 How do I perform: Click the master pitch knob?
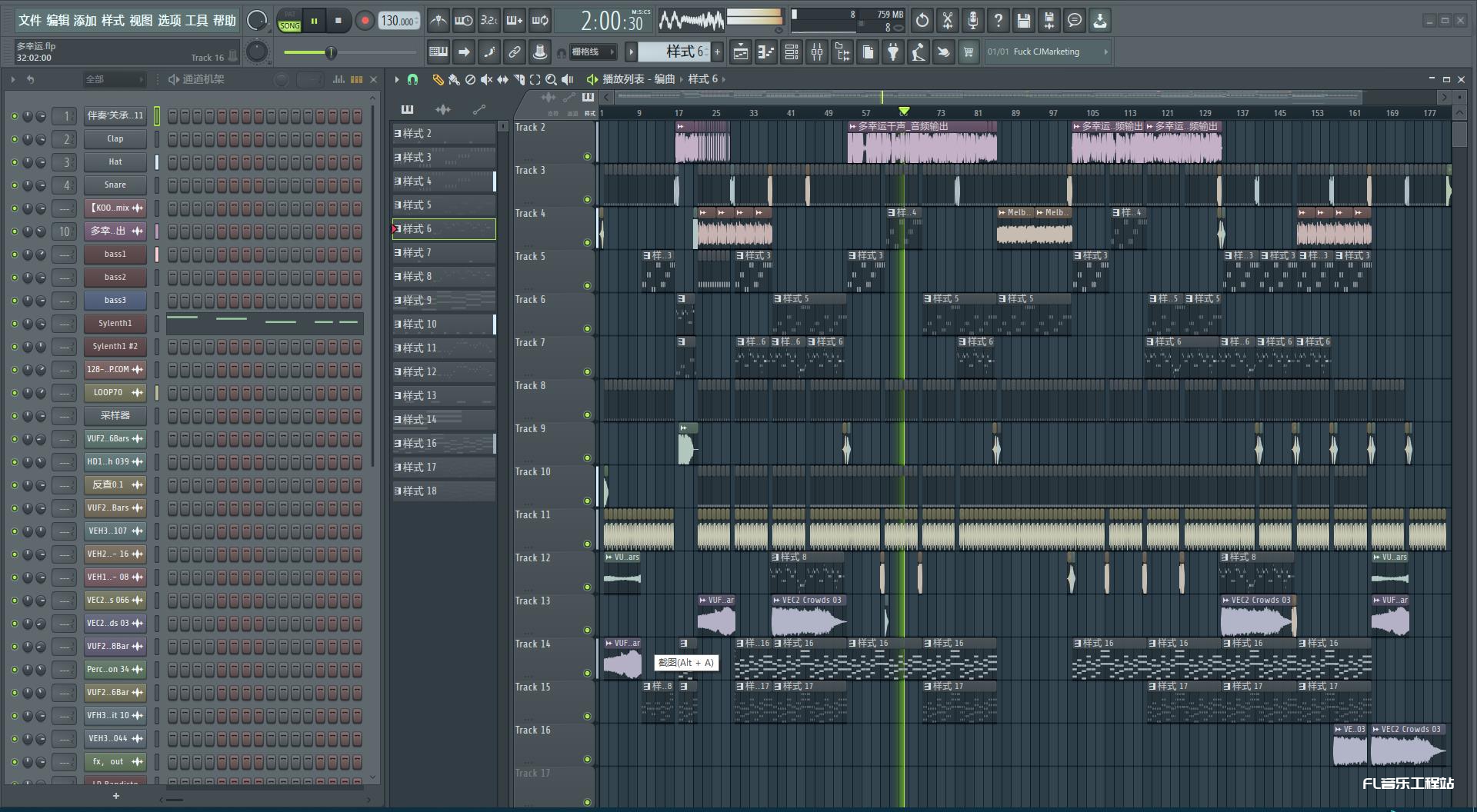click(x=256, y=52)
